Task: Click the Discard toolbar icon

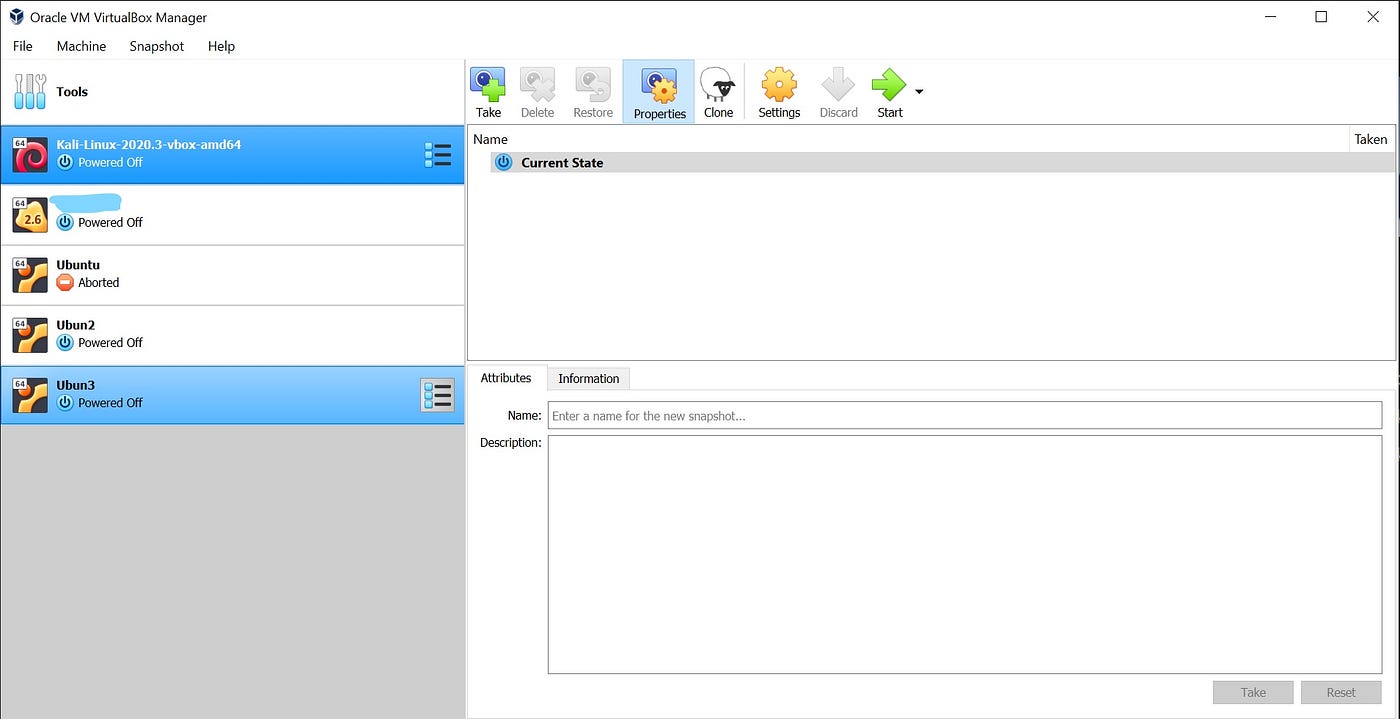Action: tap(838, 85)
